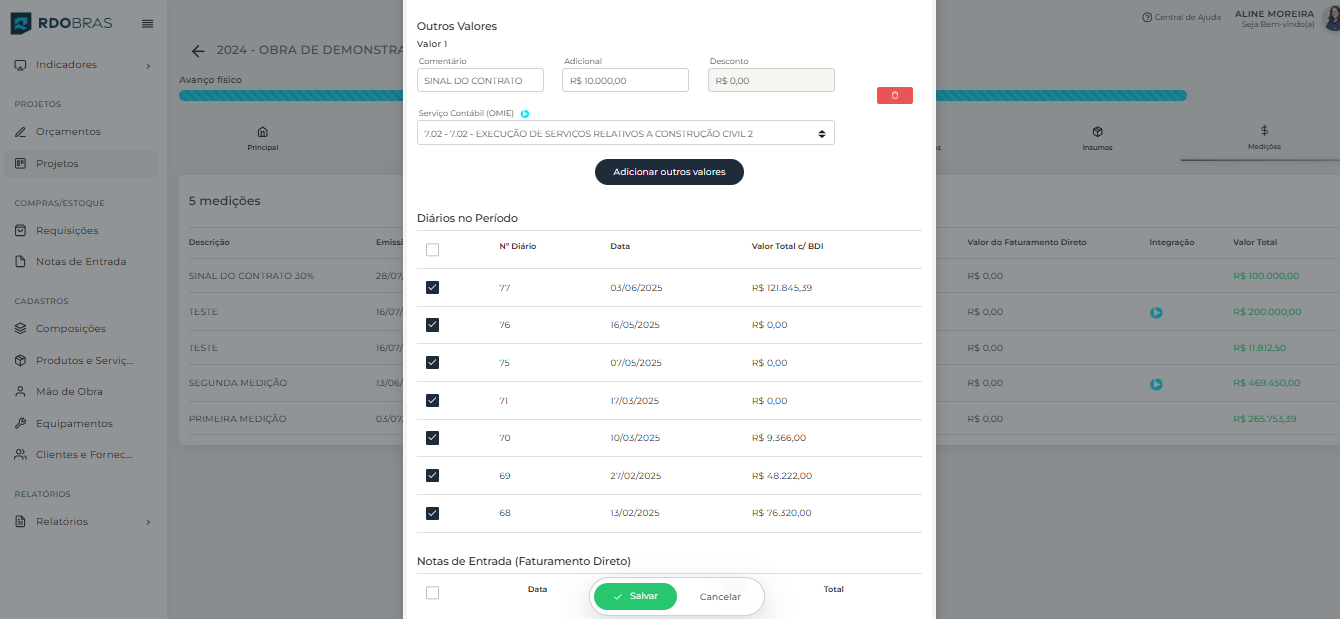This screenshot has height=619, width=1340.
Task: Click the hamburger menu icon beside logo
Action: [x=148, y=23]
